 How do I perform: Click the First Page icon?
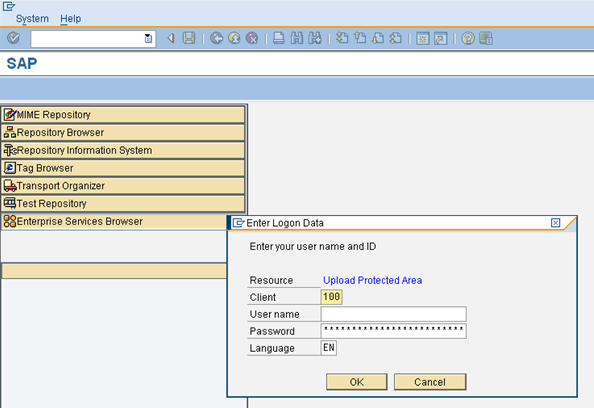coord(342,38)
